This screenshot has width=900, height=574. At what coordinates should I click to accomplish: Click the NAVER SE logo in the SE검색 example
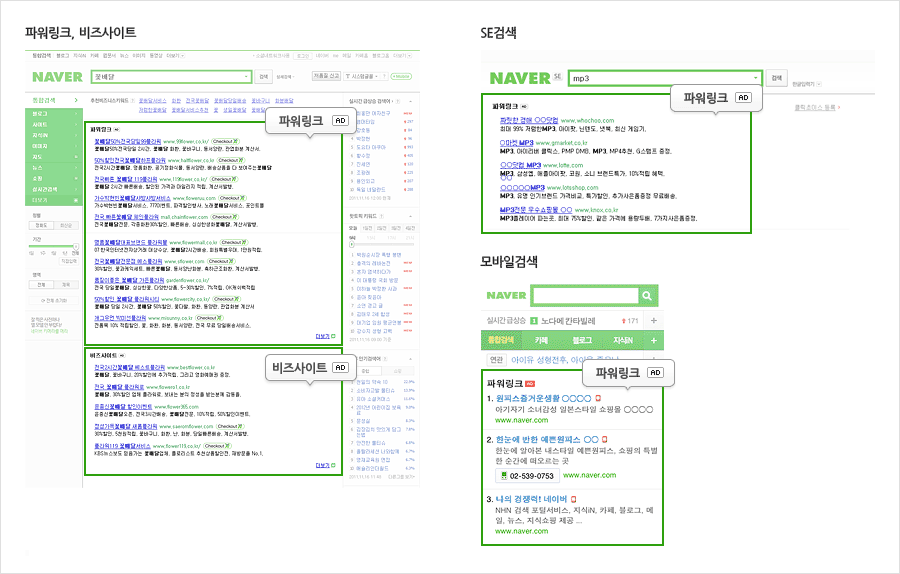[x=525, y=78]
